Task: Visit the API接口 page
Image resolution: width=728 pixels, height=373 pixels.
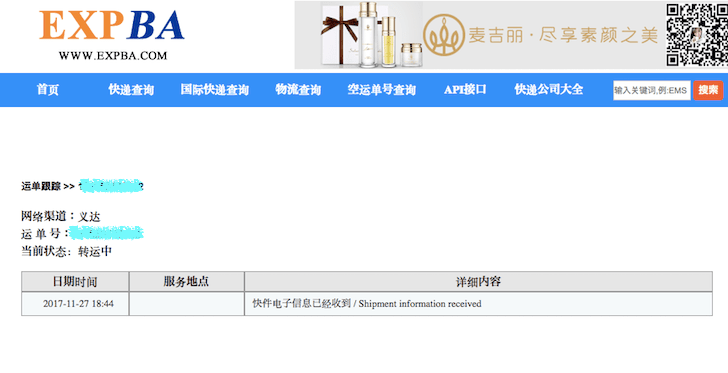Action: [465, 90]
